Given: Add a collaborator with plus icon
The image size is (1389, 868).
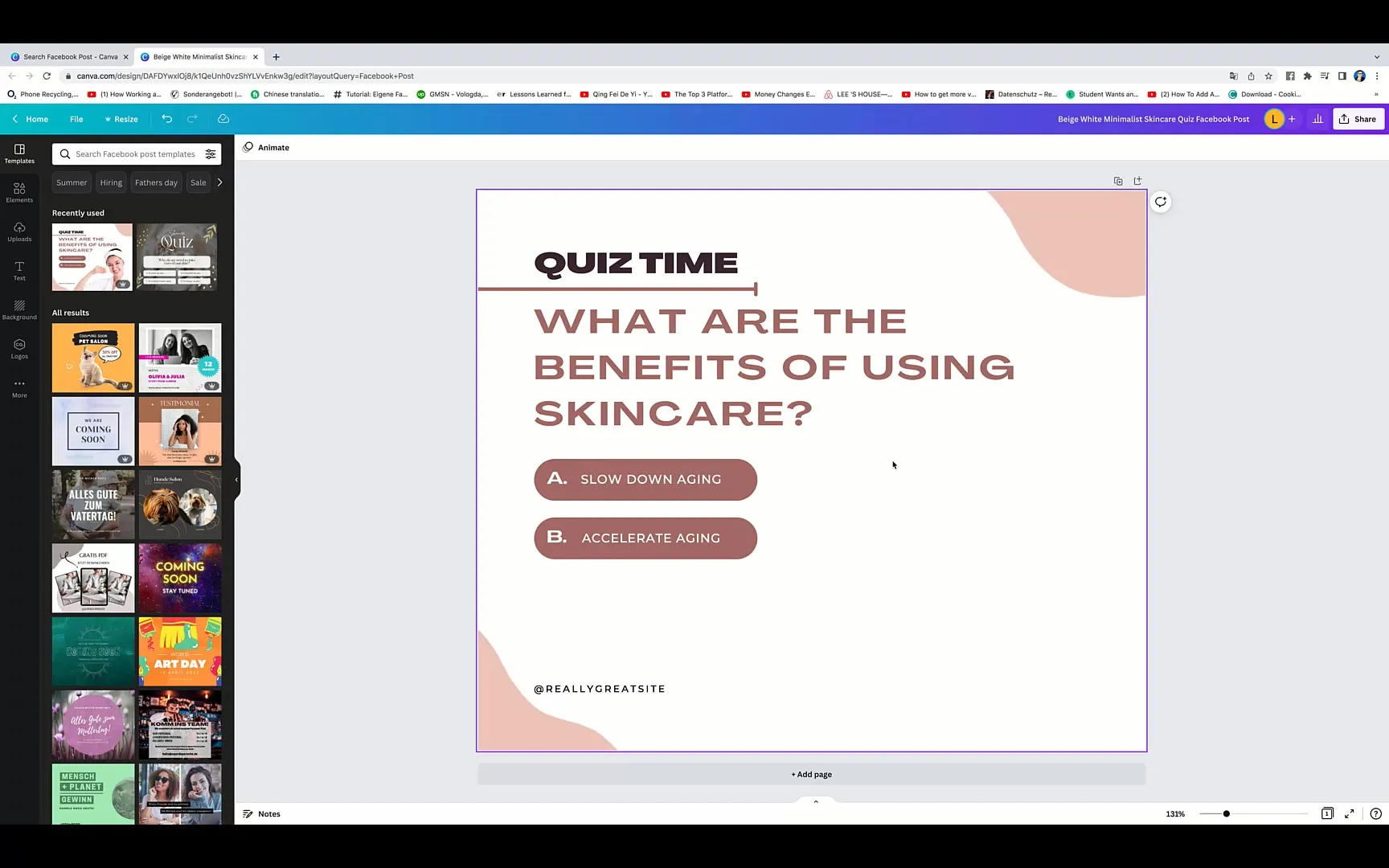Looking at the screenshot, I should pyautogui.click(x=1292, y=119).
